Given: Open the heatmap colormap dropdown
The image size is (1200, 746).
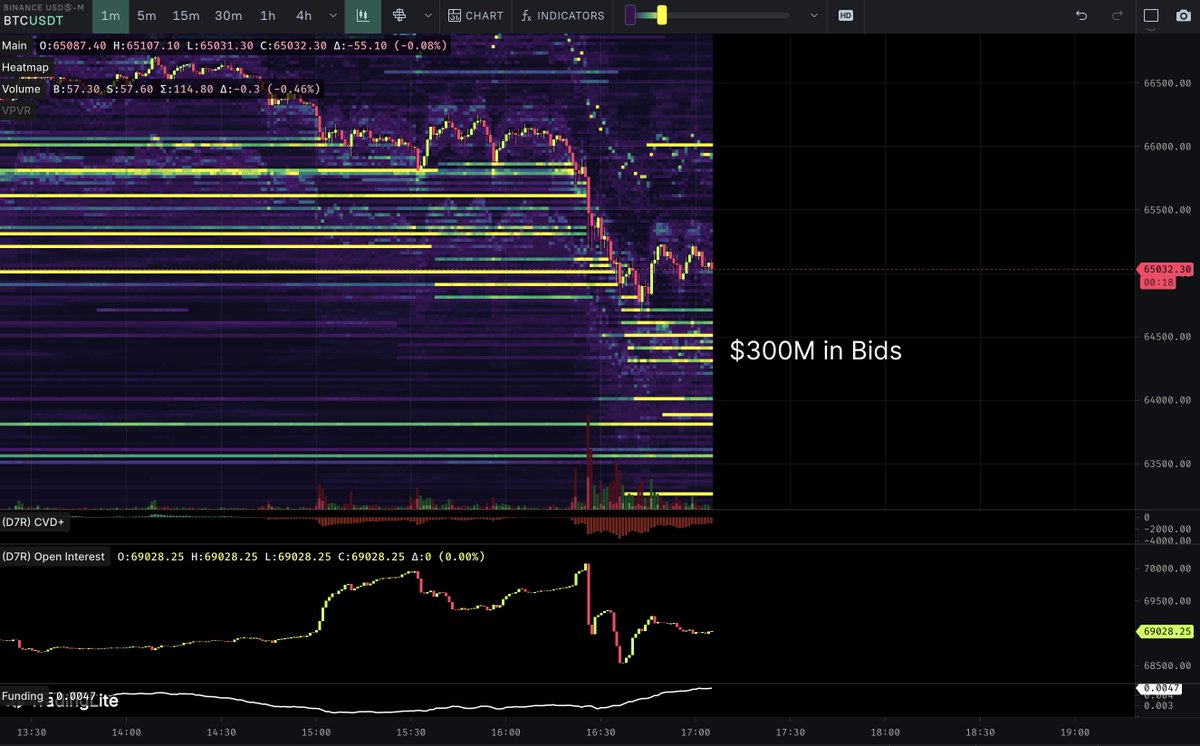Looking at the screenshot, I should point(813,16).
